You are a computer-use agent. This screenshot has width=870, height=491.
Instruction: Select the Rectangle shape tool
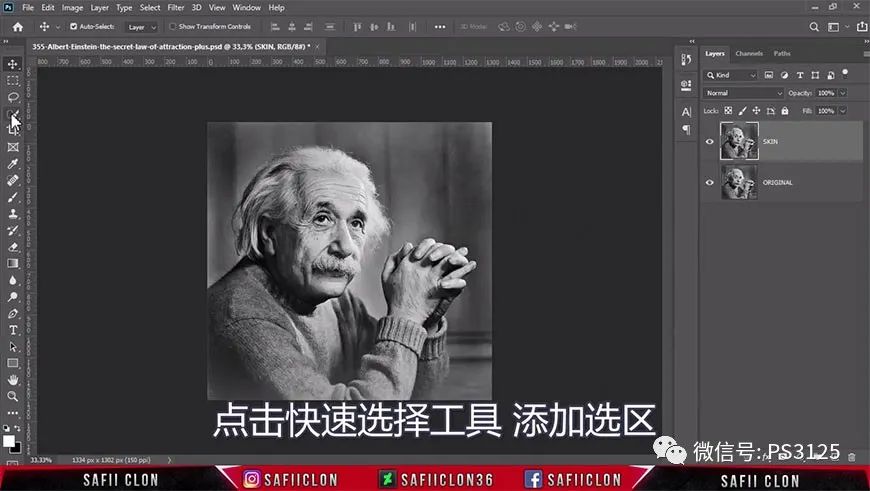pos(12,363)
